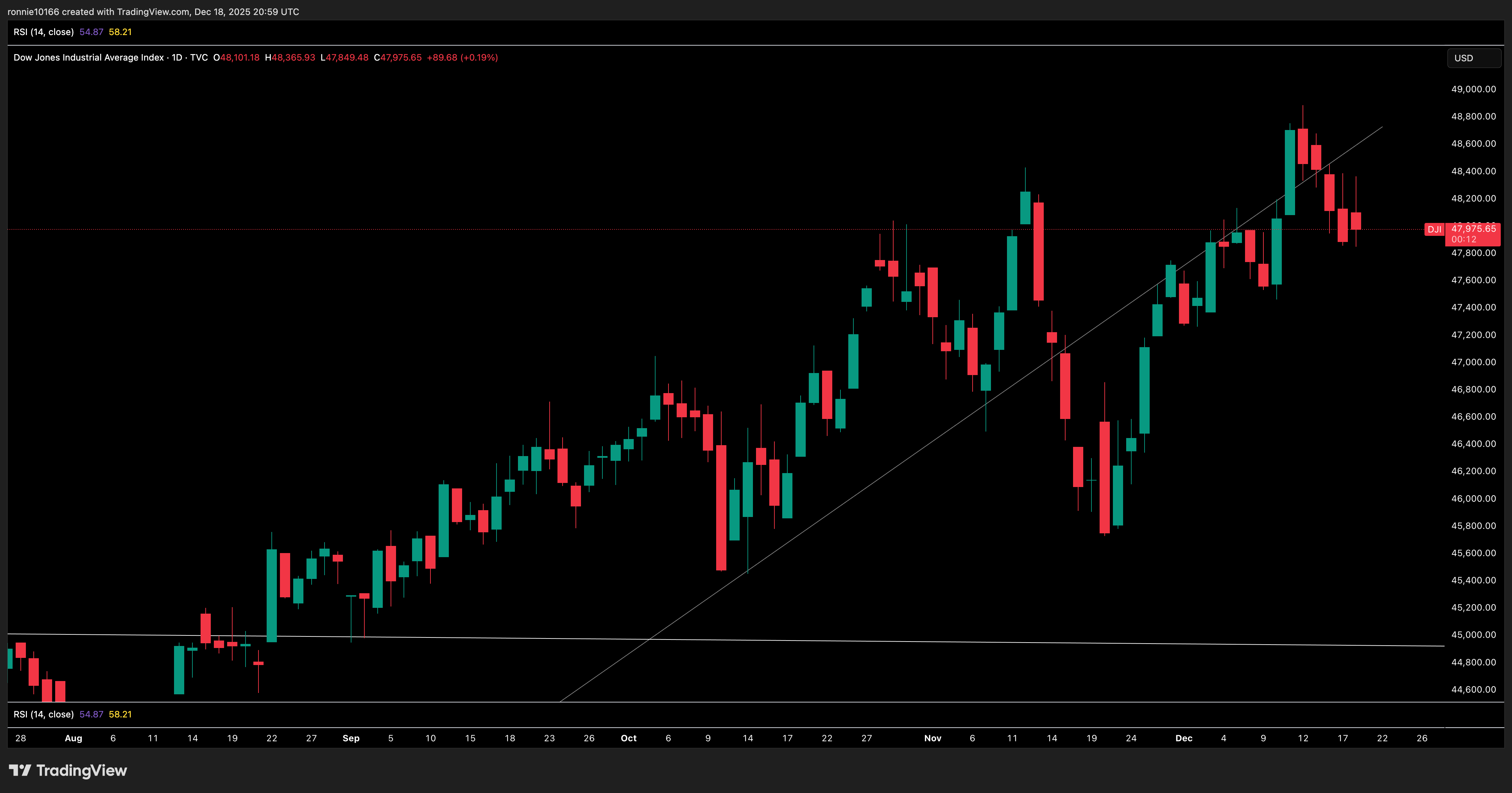Select the RSI (14, close) indicator label
The image size is (1512, 793).
click(44, 32)
